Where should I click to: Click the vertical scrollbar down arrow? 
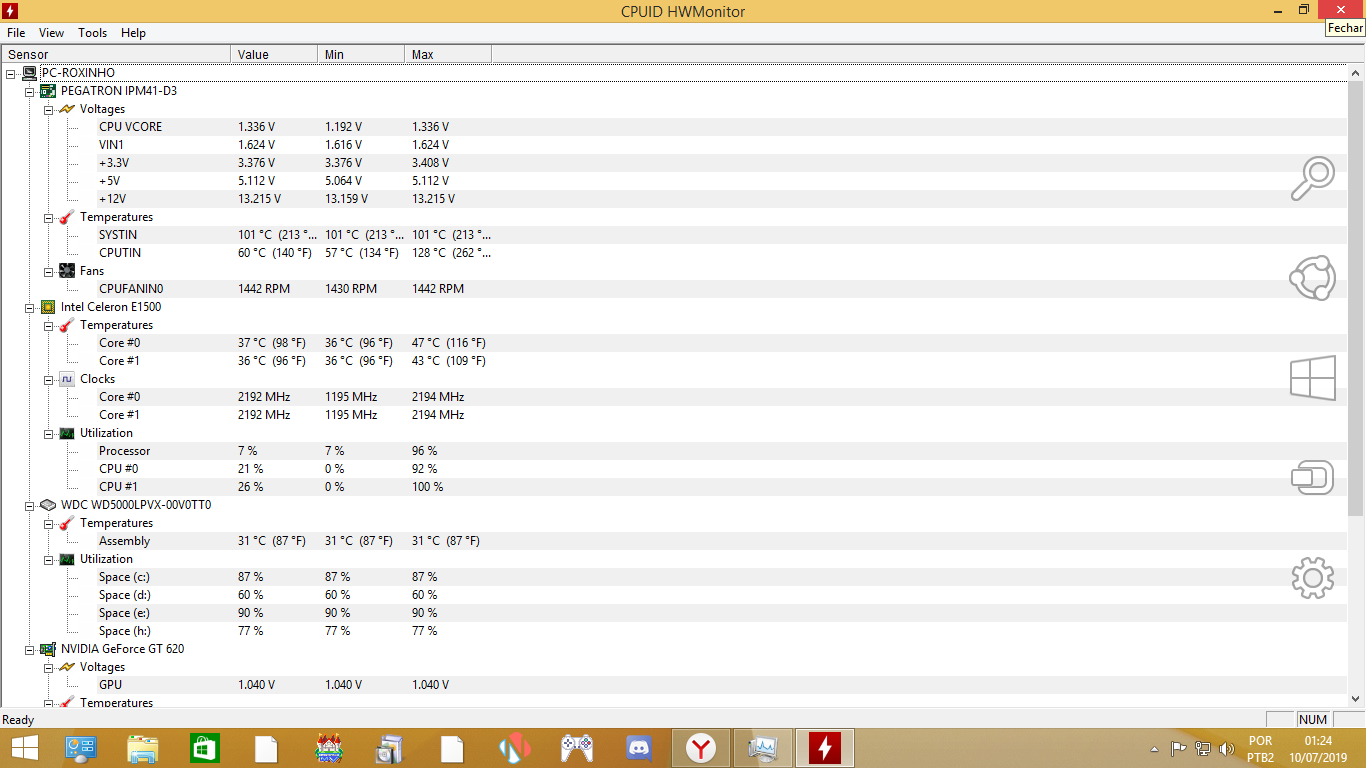click(x=1356, y=699)
